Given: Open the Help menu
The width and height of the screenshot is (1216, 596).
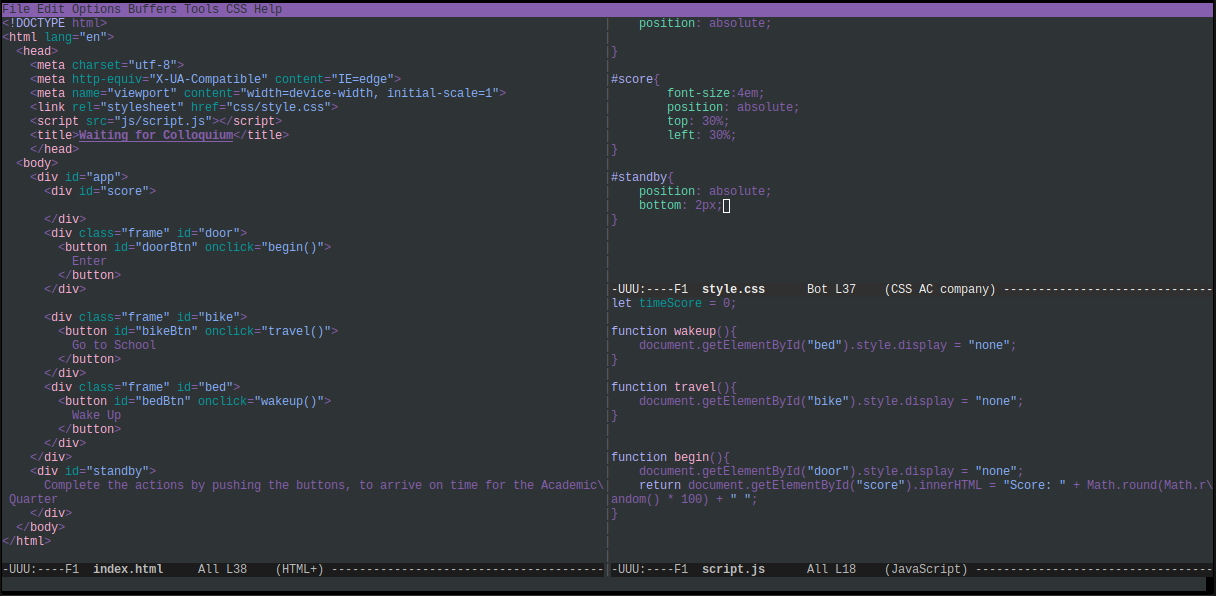Looking at the screenshot, I should point(268,9).
